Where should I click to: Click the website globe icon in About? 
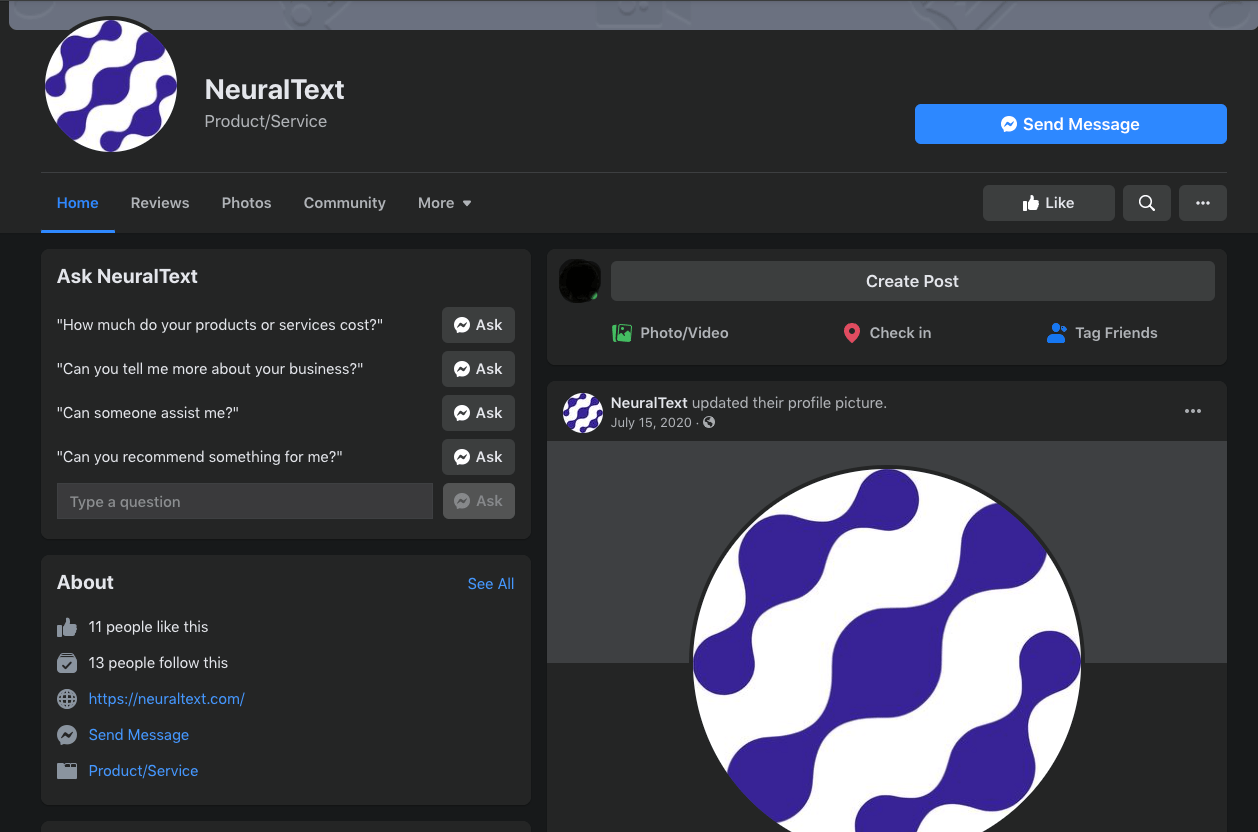[67, 698]
